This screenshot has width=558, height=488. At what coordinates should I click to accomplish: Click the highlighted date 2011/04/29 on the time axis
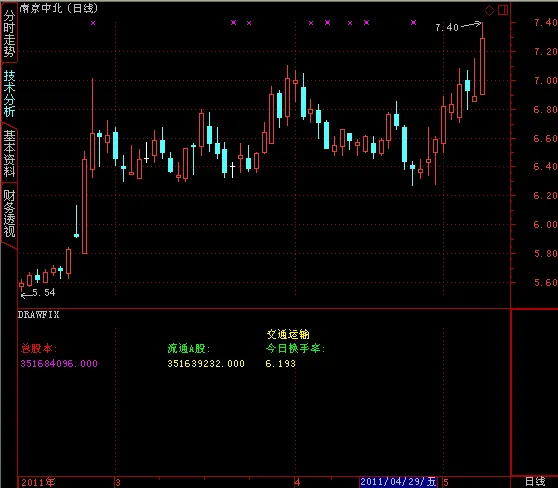tap(398, 482)
